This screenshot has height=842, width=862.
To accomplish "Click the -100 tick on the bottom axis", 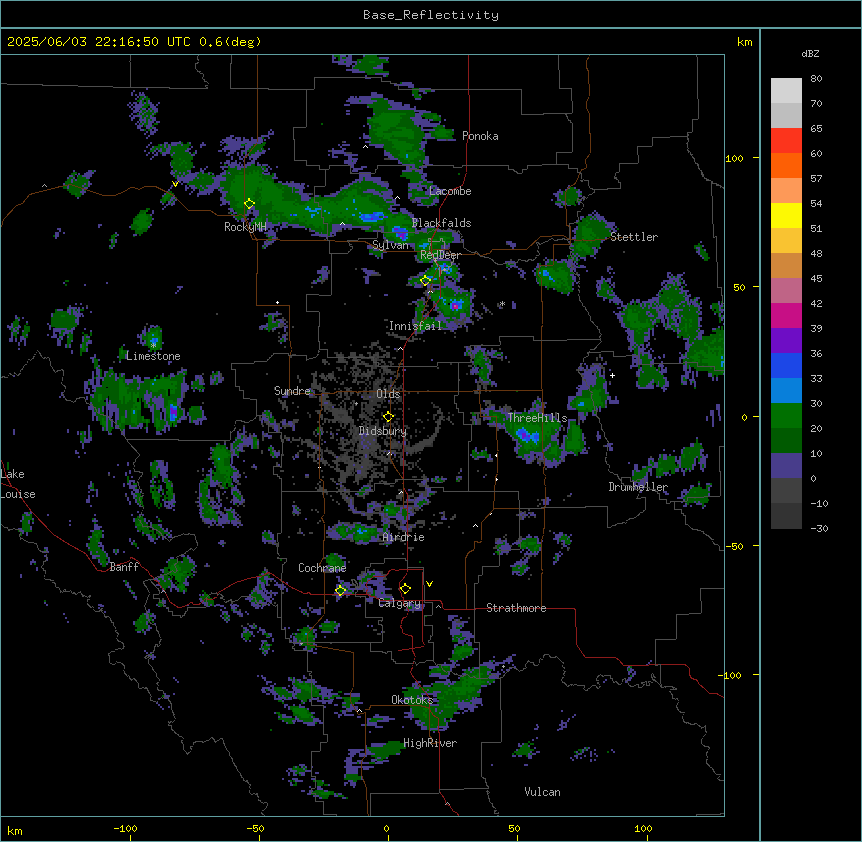I will [x=125, y=829].
